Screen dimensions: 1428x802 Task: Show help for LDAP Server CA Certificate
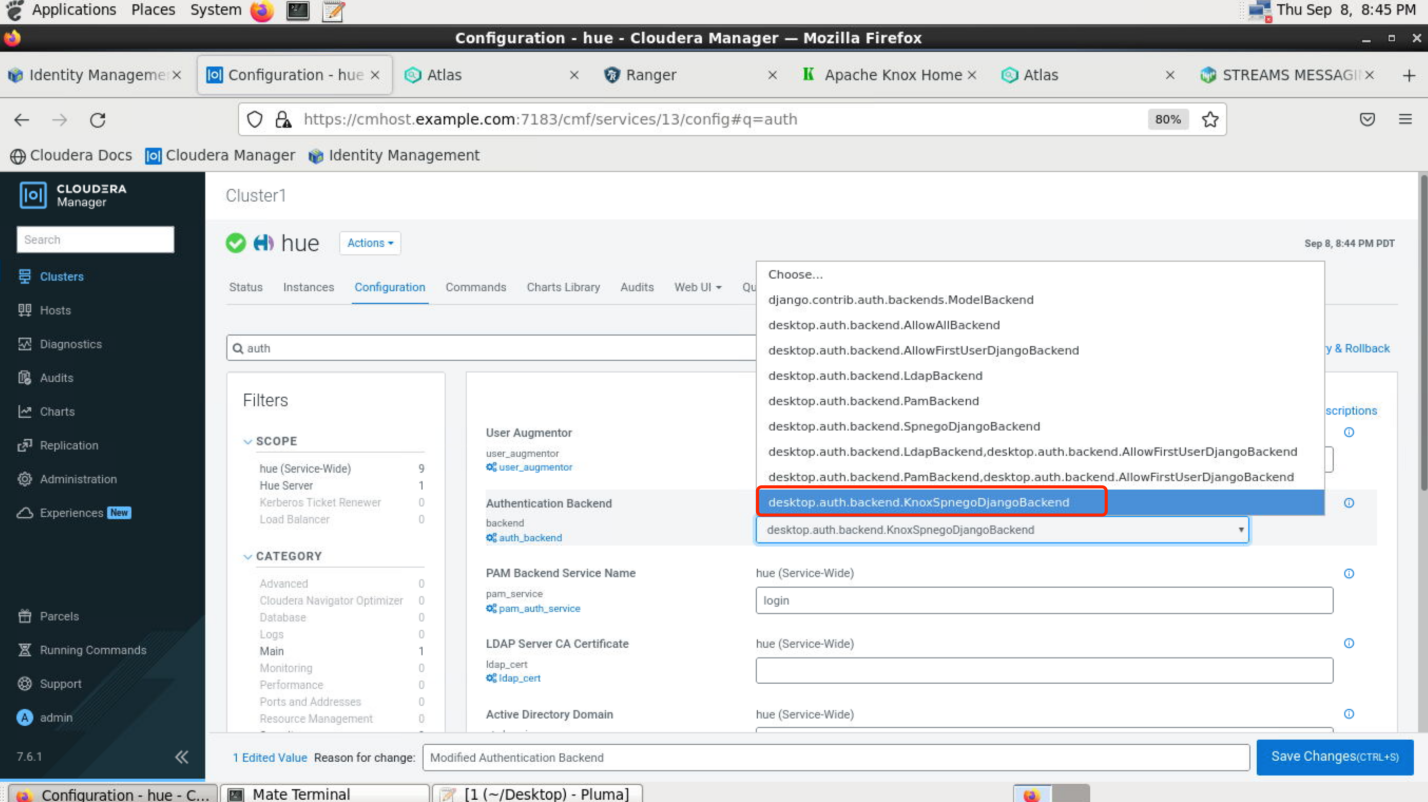1349,644
